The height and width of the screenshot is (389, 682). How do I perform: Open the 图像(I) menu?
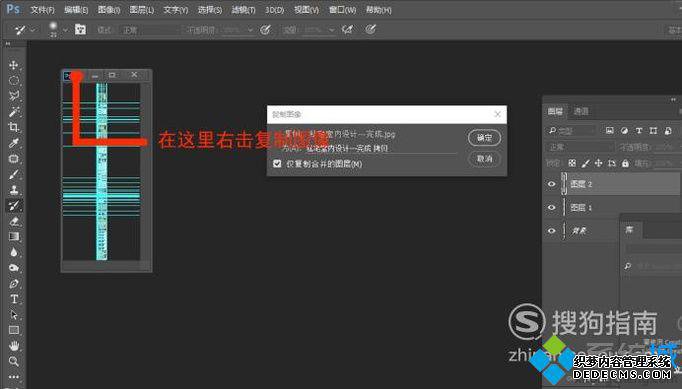click(109, 10)
